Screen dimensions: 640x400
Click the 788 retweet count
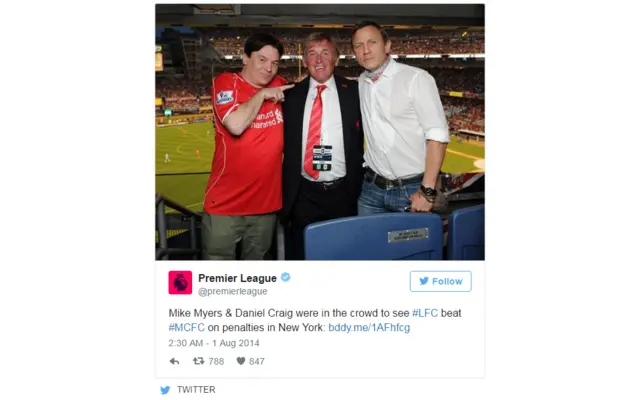(216, 361)
